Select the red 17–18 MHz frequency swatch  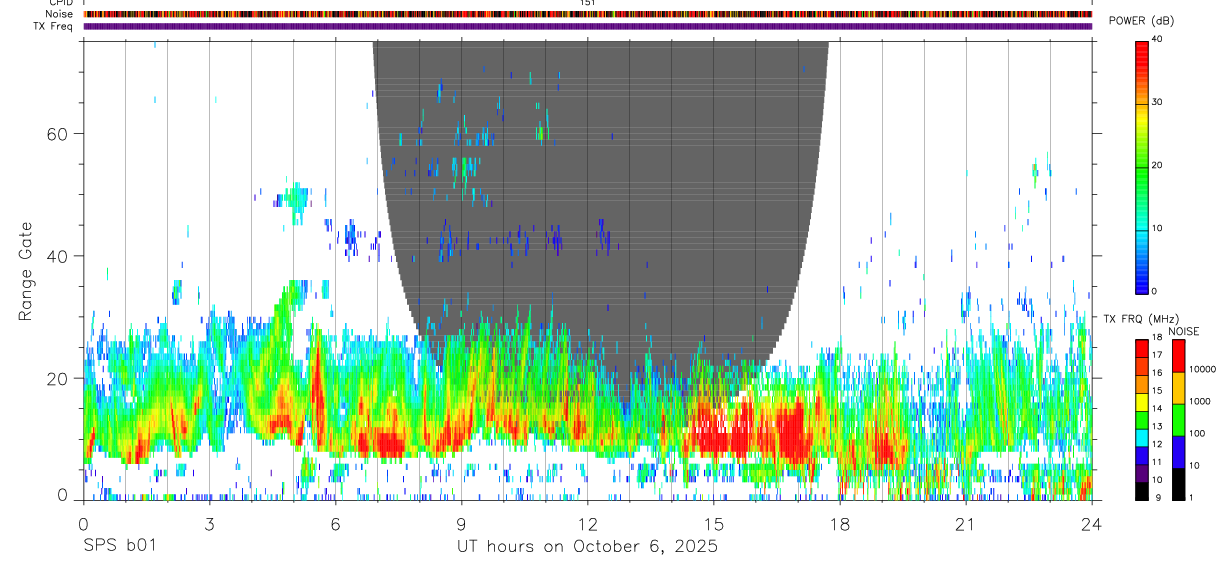[x=1142, y=349]
